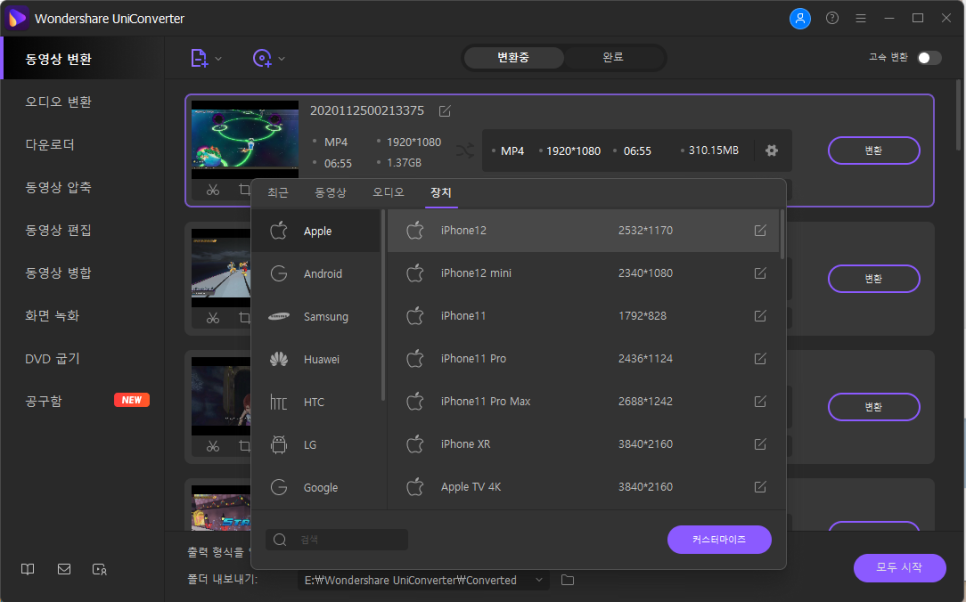Open output settings gear for first video
Screen dimensions: 966x602
pyautogui.click(x=771, y=150)
